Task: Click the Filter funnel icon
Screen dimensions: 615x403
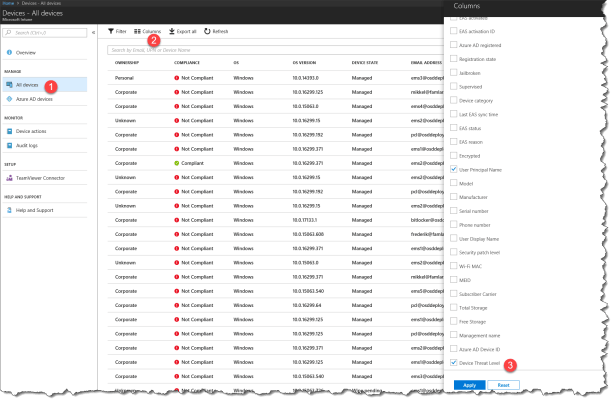Action: coord(111,31)
